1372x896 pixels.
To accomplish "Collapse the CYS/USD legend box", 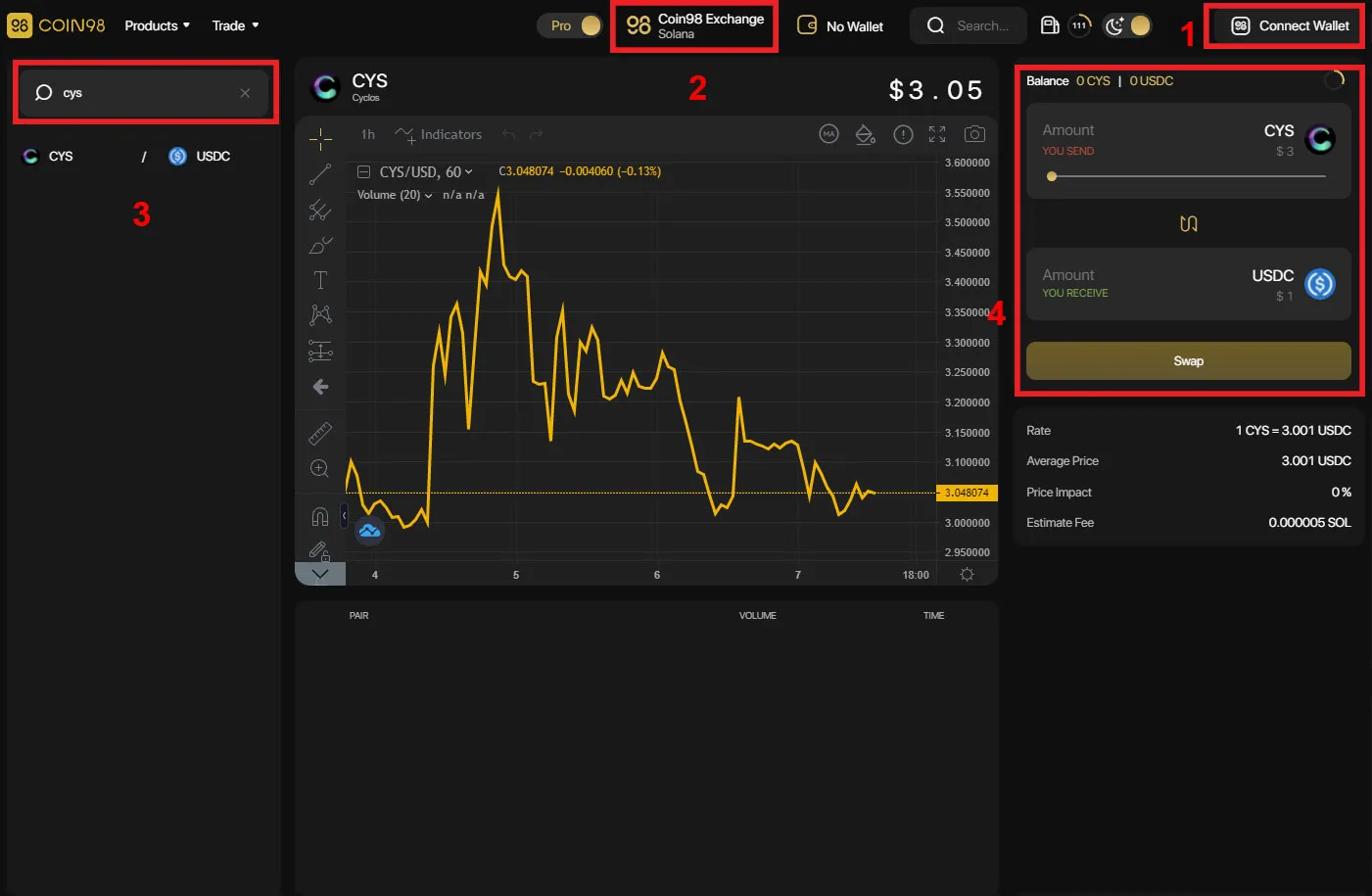I will (x=363, y=171).
